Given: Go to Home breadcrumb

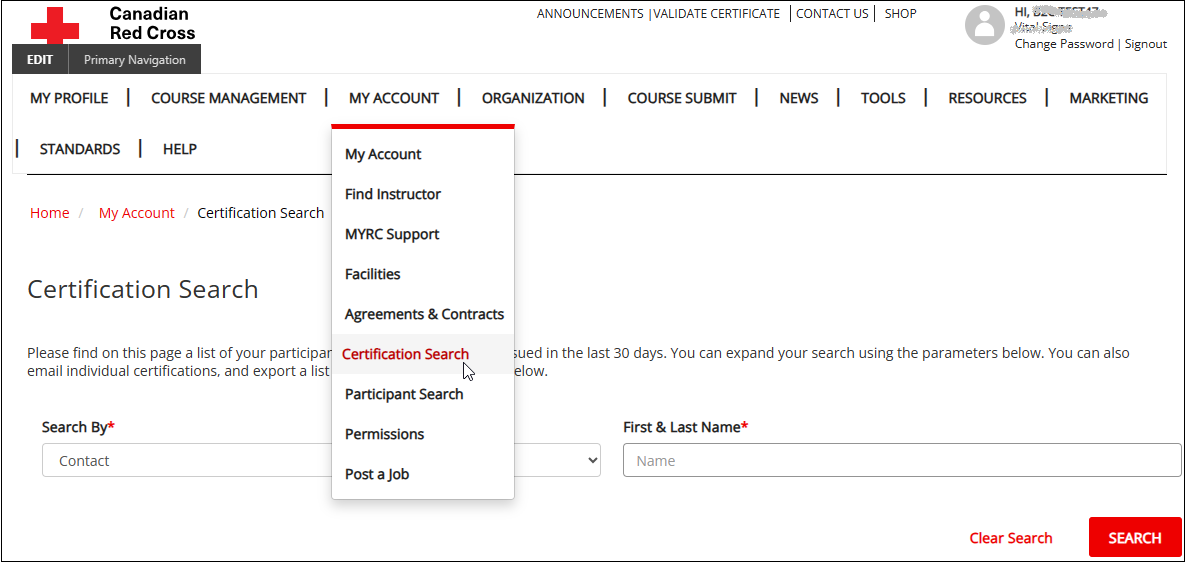Looking at the screenshot, I should pyautogui.click(x=50, y=213).
